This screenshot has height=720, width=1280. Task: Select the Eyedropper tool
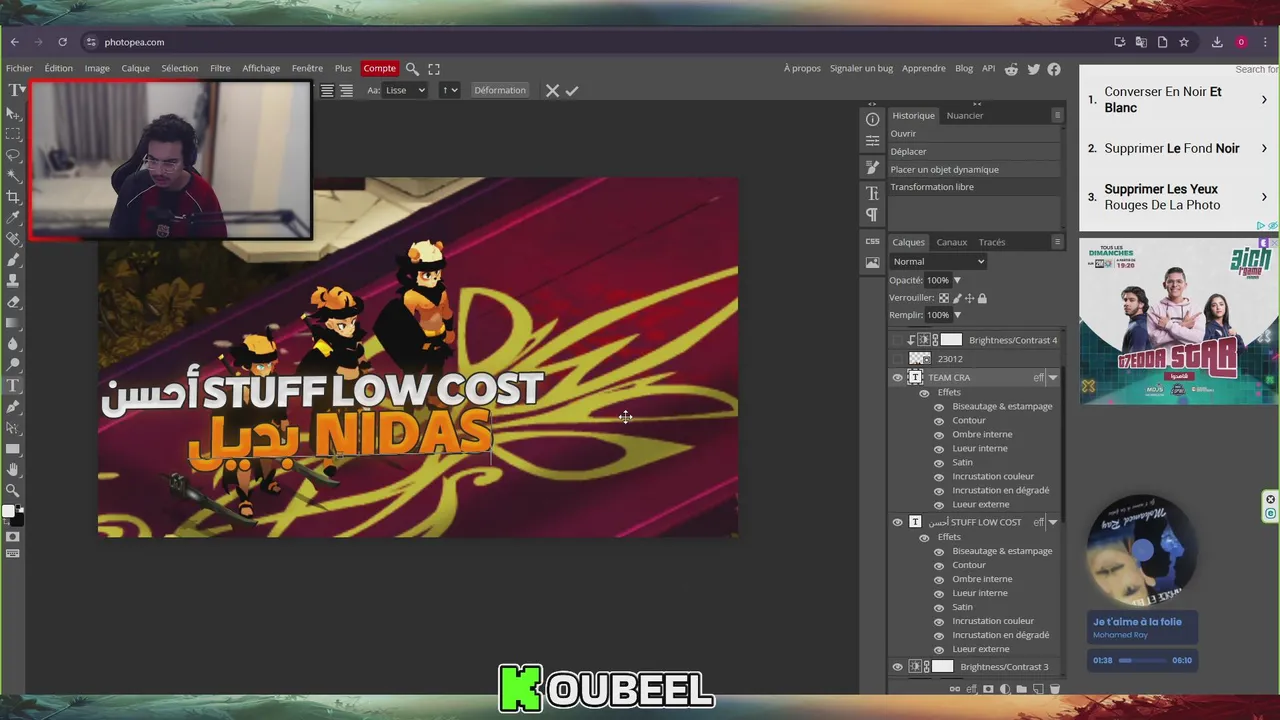(13, 218)
